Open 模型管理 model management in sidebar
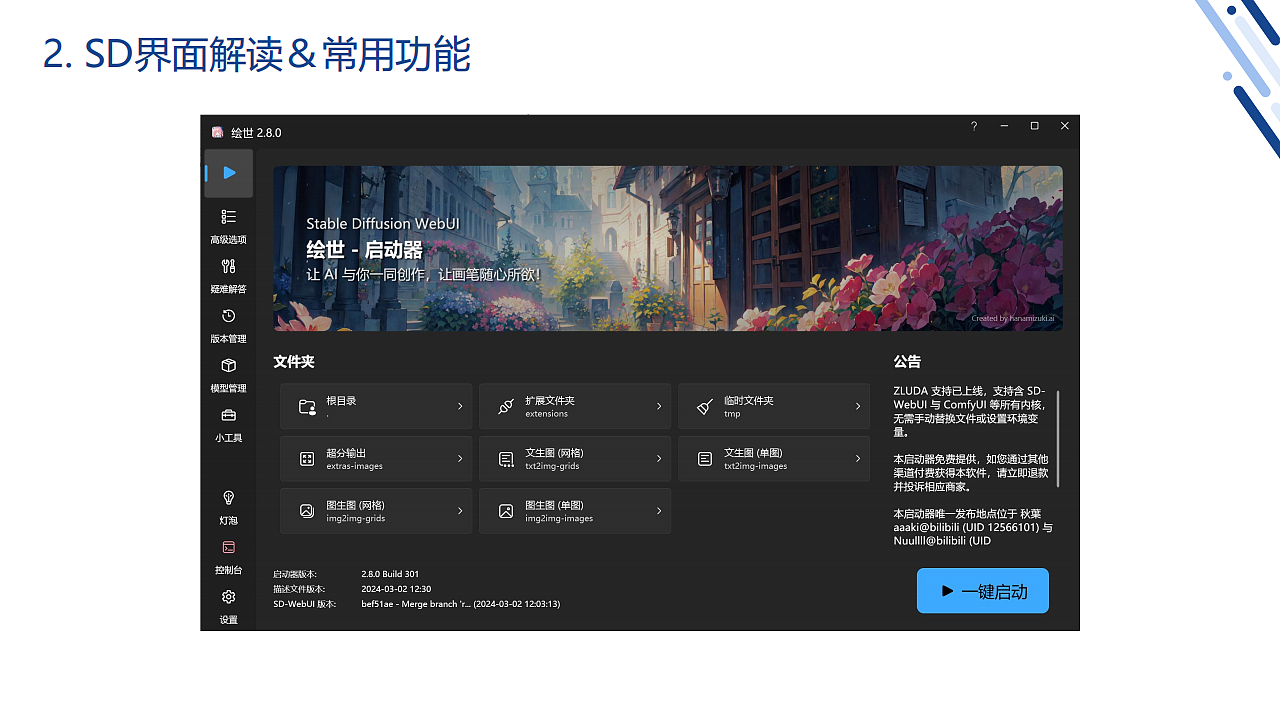 228,375
